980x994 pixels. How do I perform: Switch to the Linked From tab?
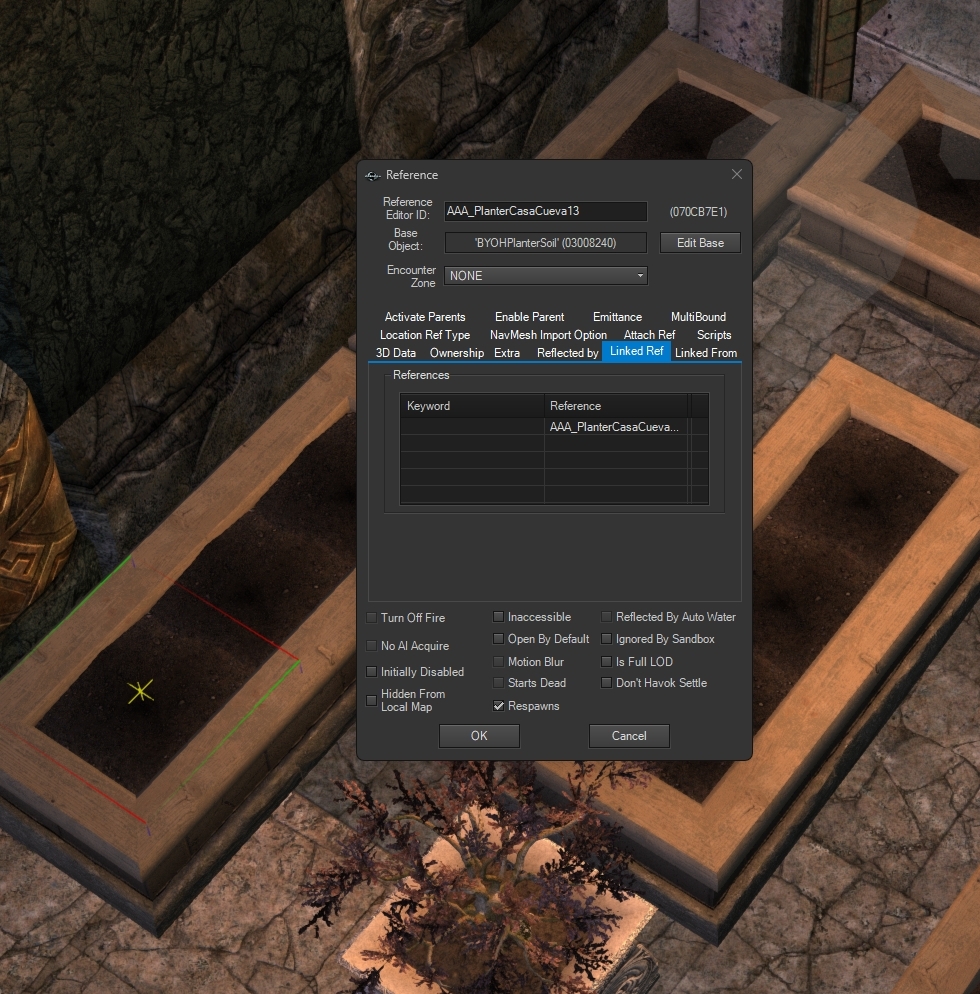click(x=706, y=353)
